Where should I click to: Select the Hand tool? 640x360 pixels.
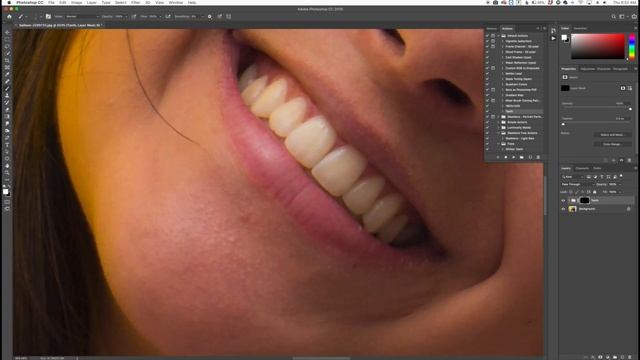click(x=7, y=166)
